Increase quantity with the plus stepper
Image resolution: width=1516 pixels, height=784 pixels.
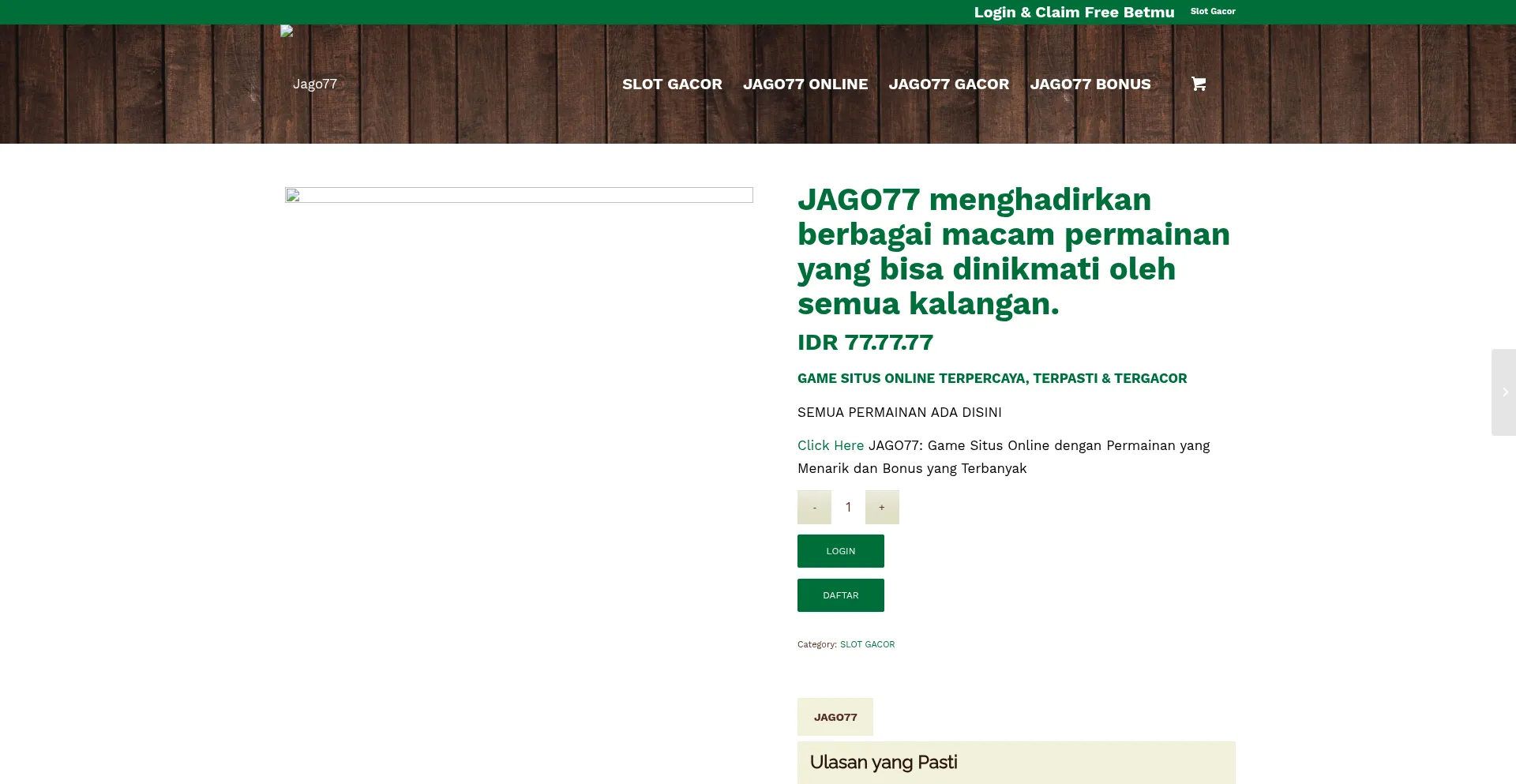click(x=882, y=506)
